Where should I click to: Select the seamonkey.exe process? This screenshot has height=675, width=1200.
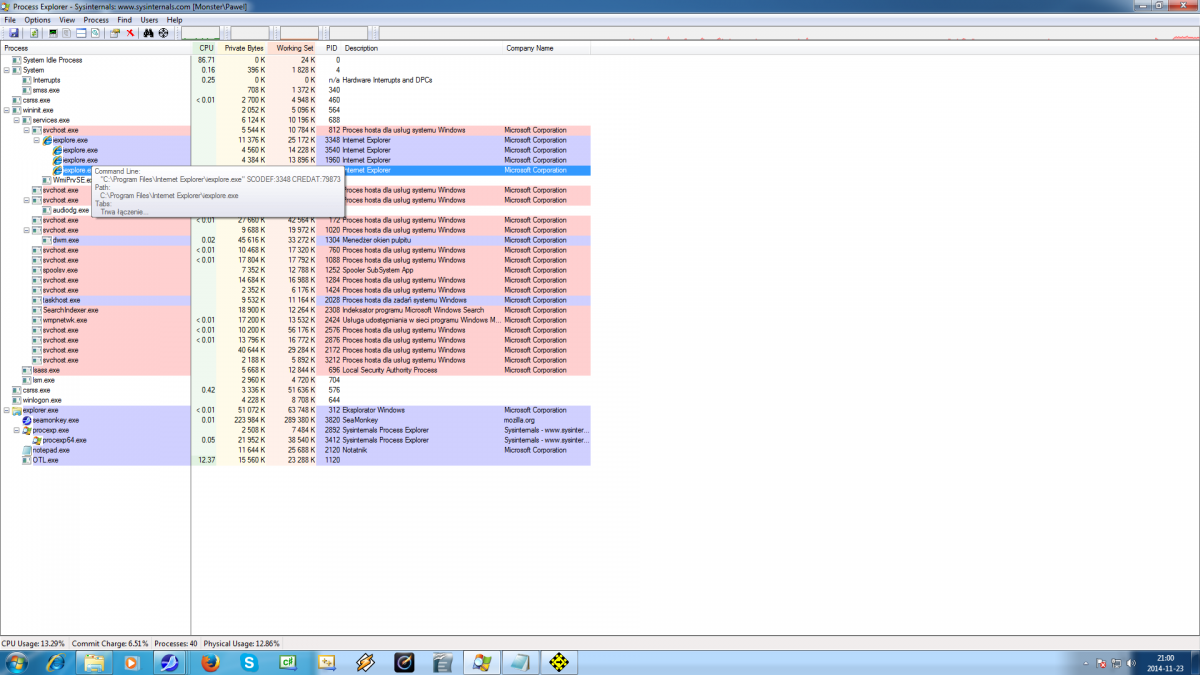pyautogui.click(x=296, y=420)
